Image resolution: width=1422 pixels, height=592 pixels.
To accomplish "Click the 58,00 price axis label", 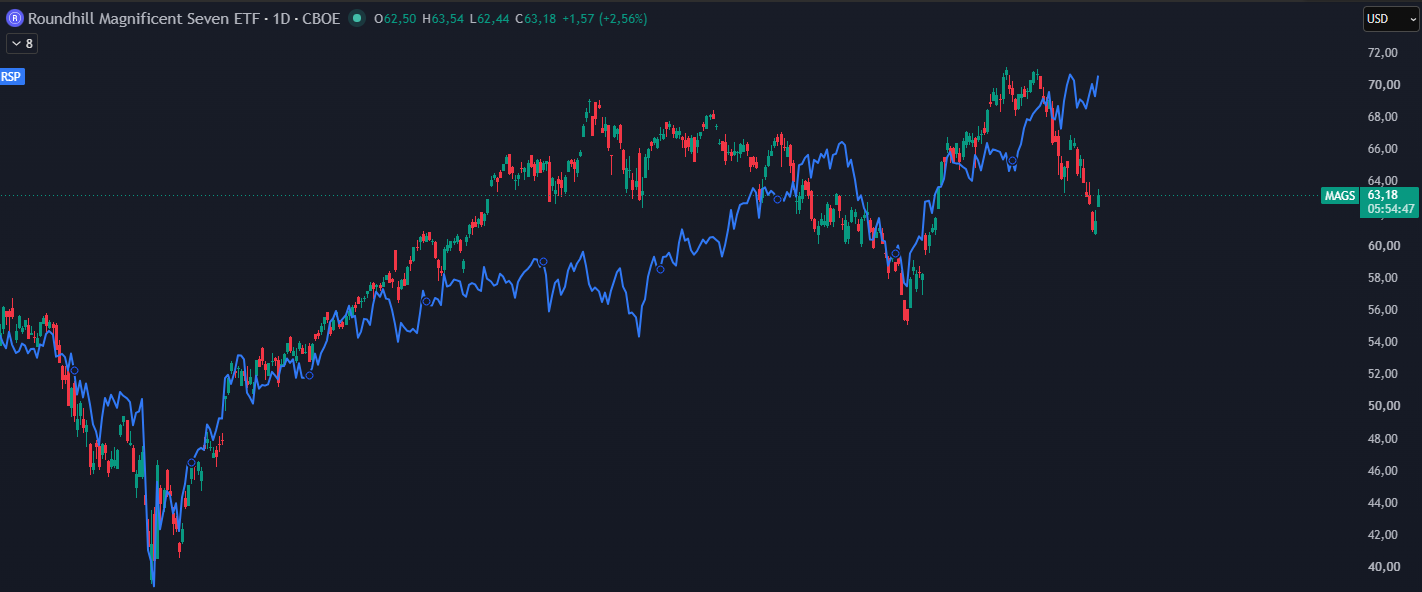I will [1383, 277].
